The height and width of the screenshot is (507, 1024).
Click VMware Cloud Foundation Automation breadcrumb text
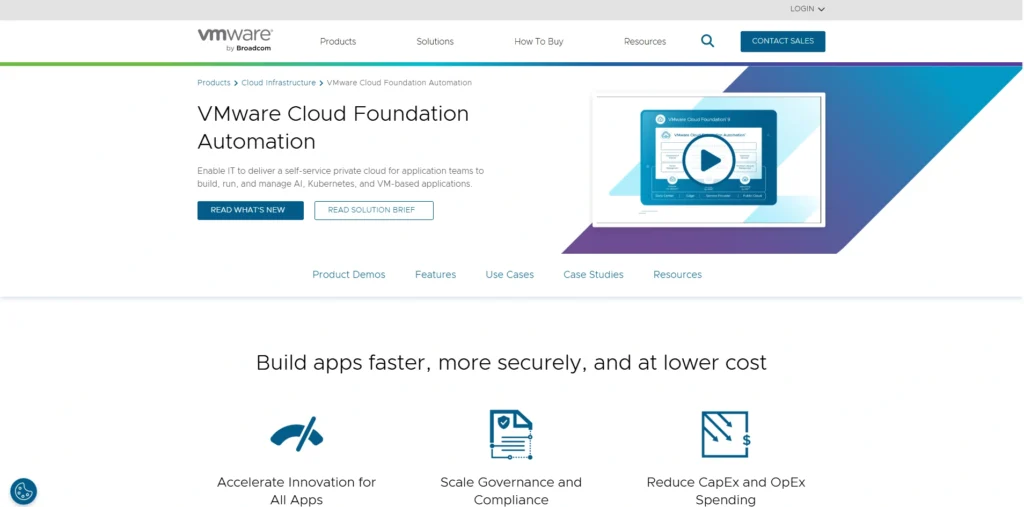(x=399, y=83)
